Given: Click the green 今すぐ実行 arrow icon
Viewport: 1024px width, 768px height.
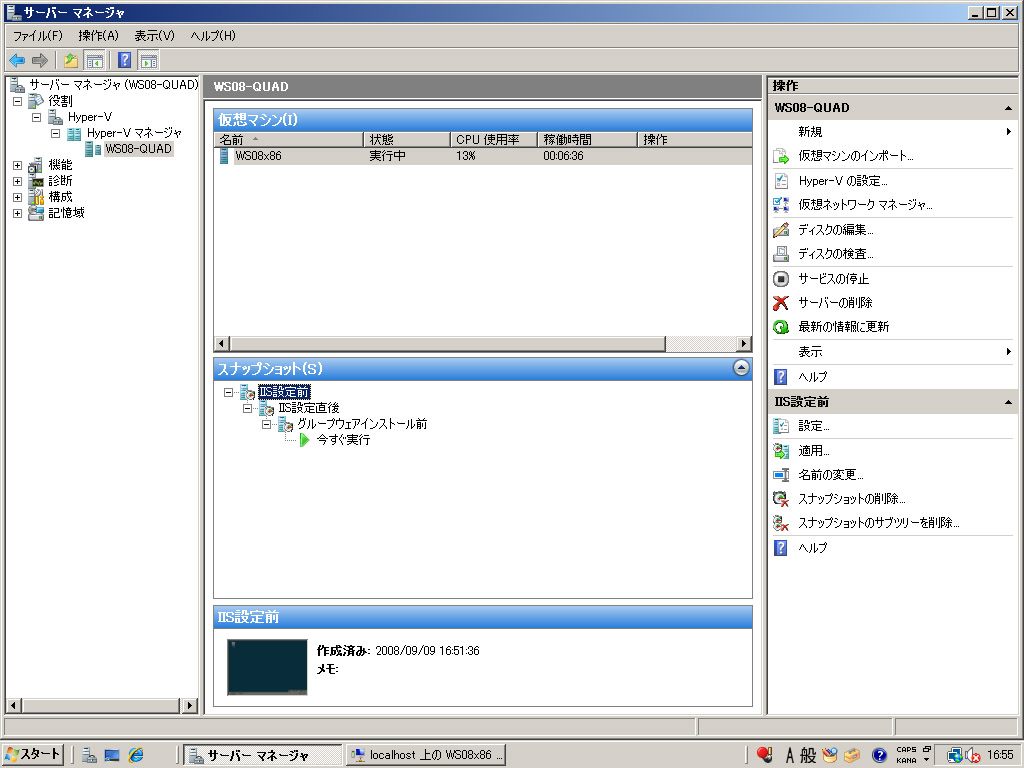Looking at the screenshot, I should coord(304,440).
